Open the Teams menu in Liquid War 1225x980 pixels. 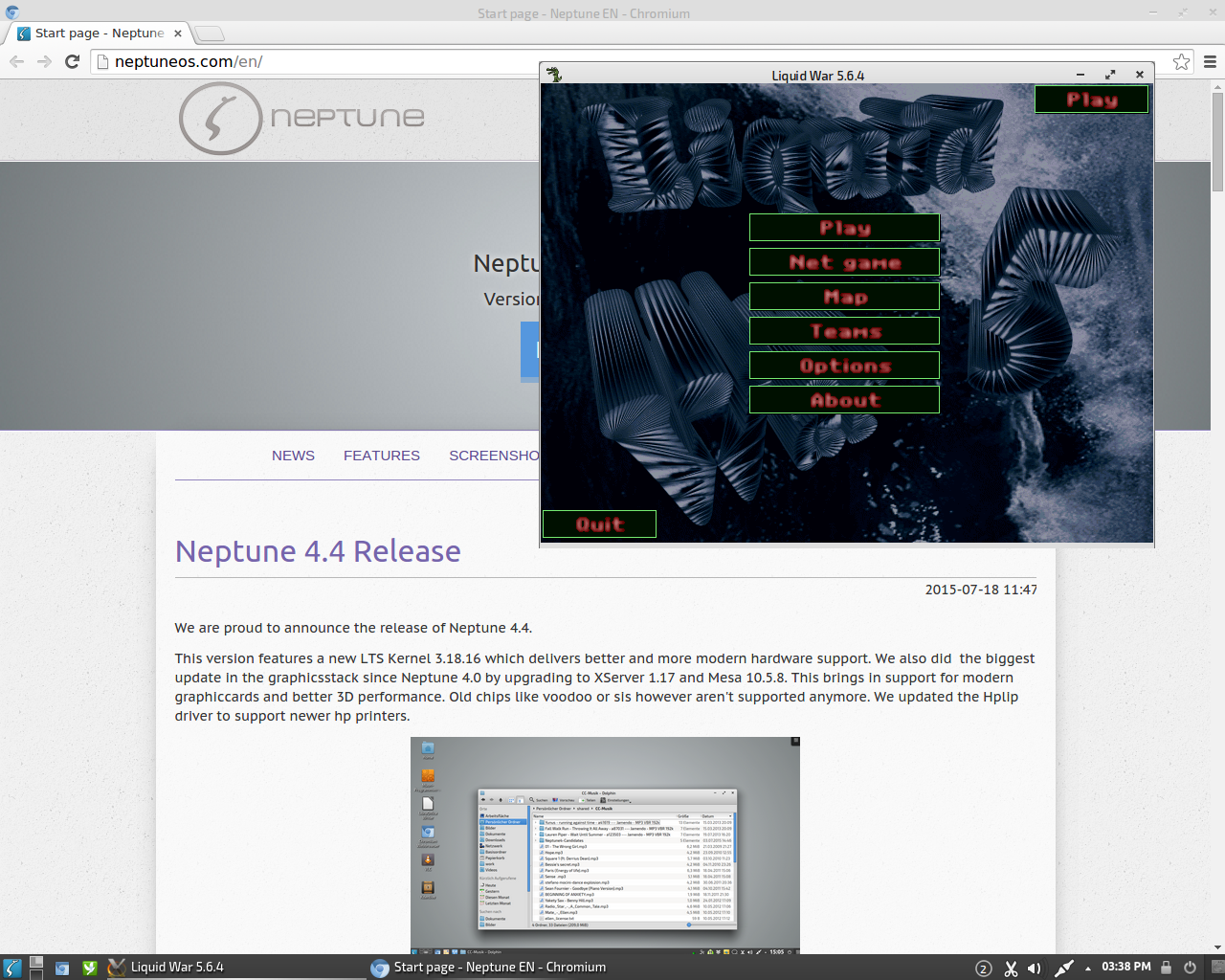tap(844, 331)
